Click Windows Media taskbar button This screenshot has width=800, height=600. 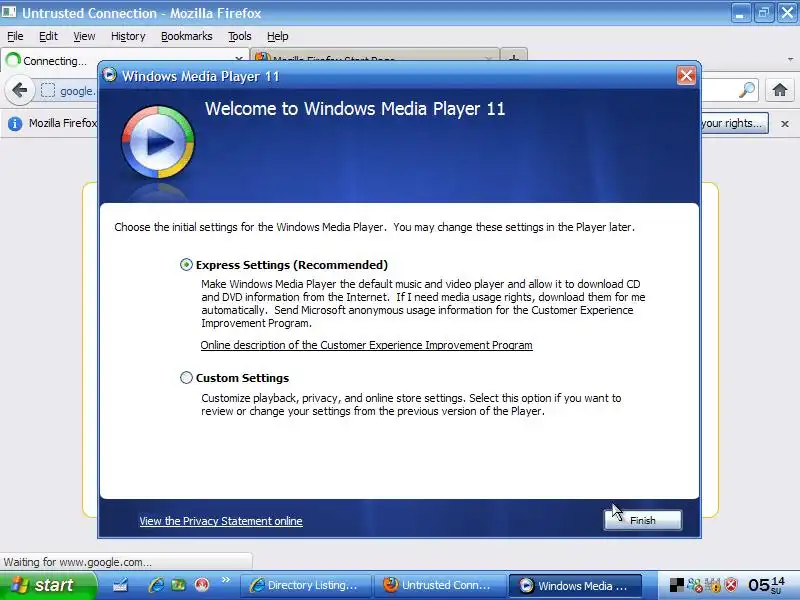pos(574,585)
